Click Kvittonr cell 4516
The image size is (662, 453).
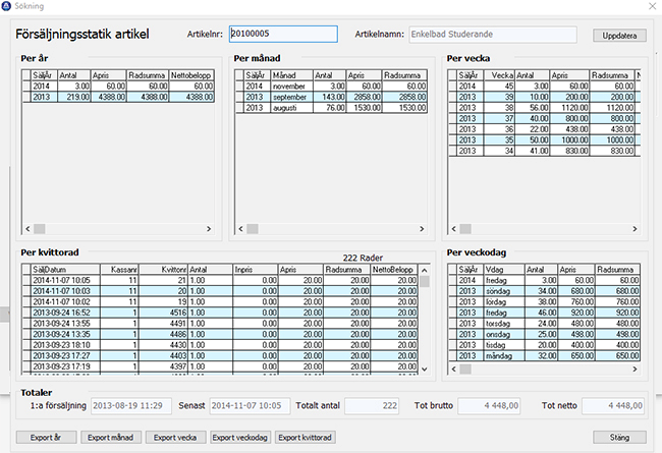[x=163, y=313]
